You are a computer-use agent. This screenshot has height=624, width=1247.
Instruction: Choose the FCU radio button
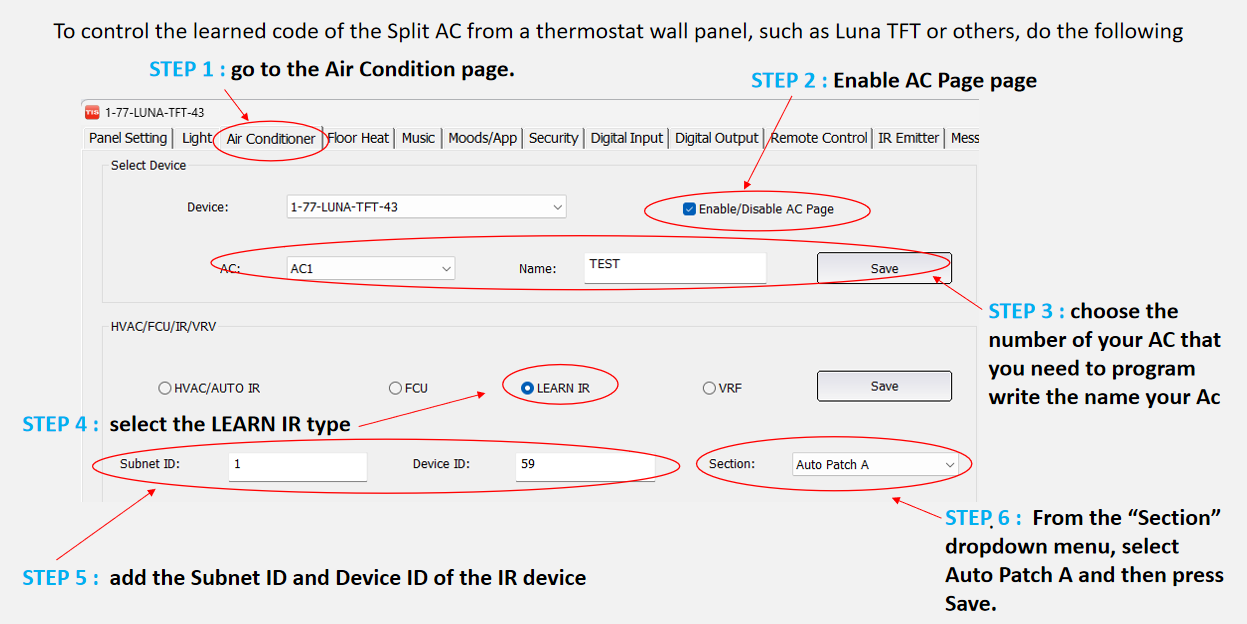[395, 388]
